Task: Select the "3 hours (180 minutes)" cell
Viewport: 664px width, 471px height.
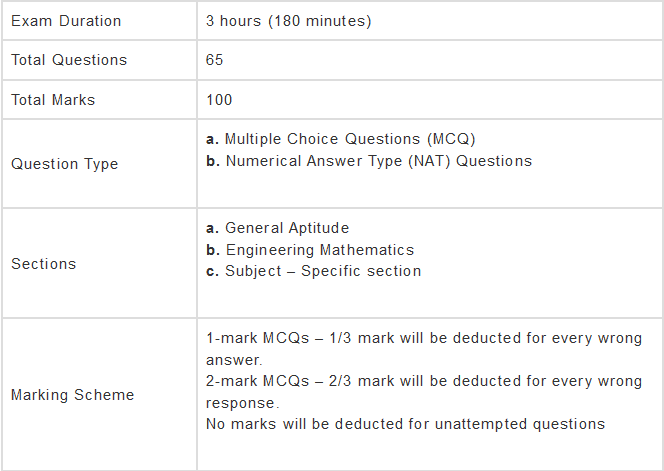Action: pyautogui.click(x=288, y=21)
